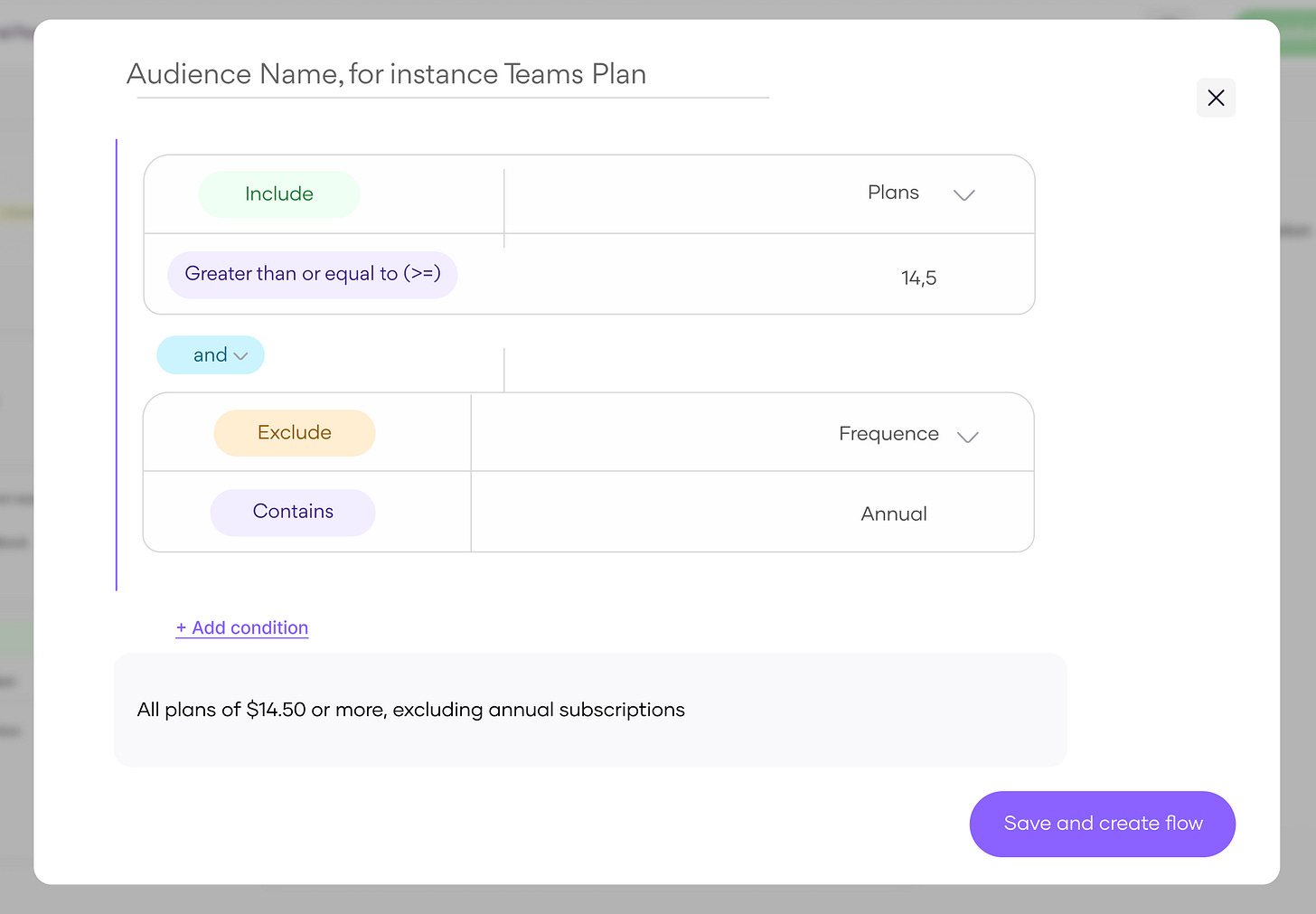This screenshot has width=1316, height=914.
Task: Close the audience dialog with the X
Action: [x=1216, y=98]
